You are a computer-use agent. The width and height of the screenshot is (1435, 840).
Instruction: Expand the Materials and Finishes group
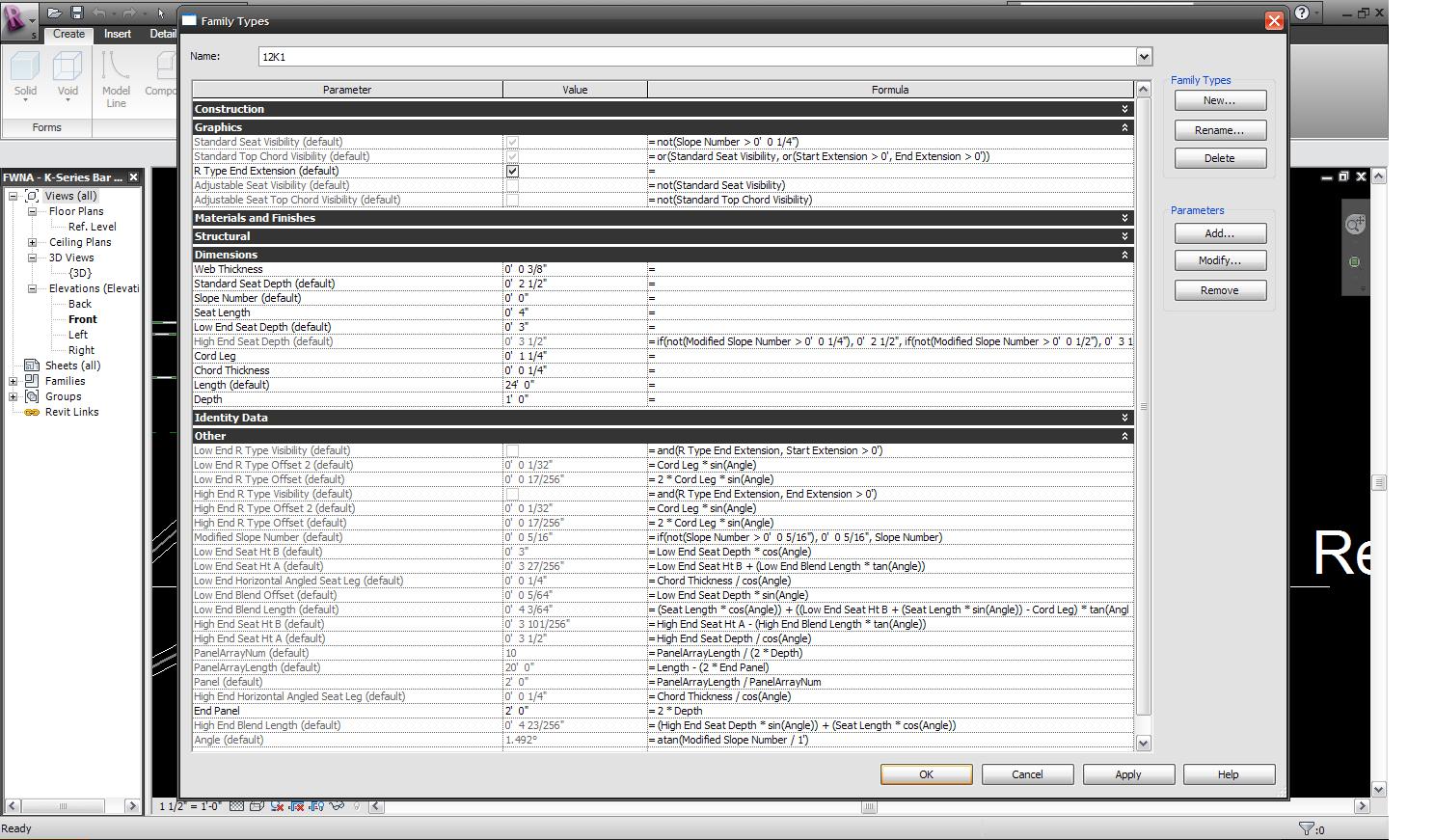tap(1124, 218)
